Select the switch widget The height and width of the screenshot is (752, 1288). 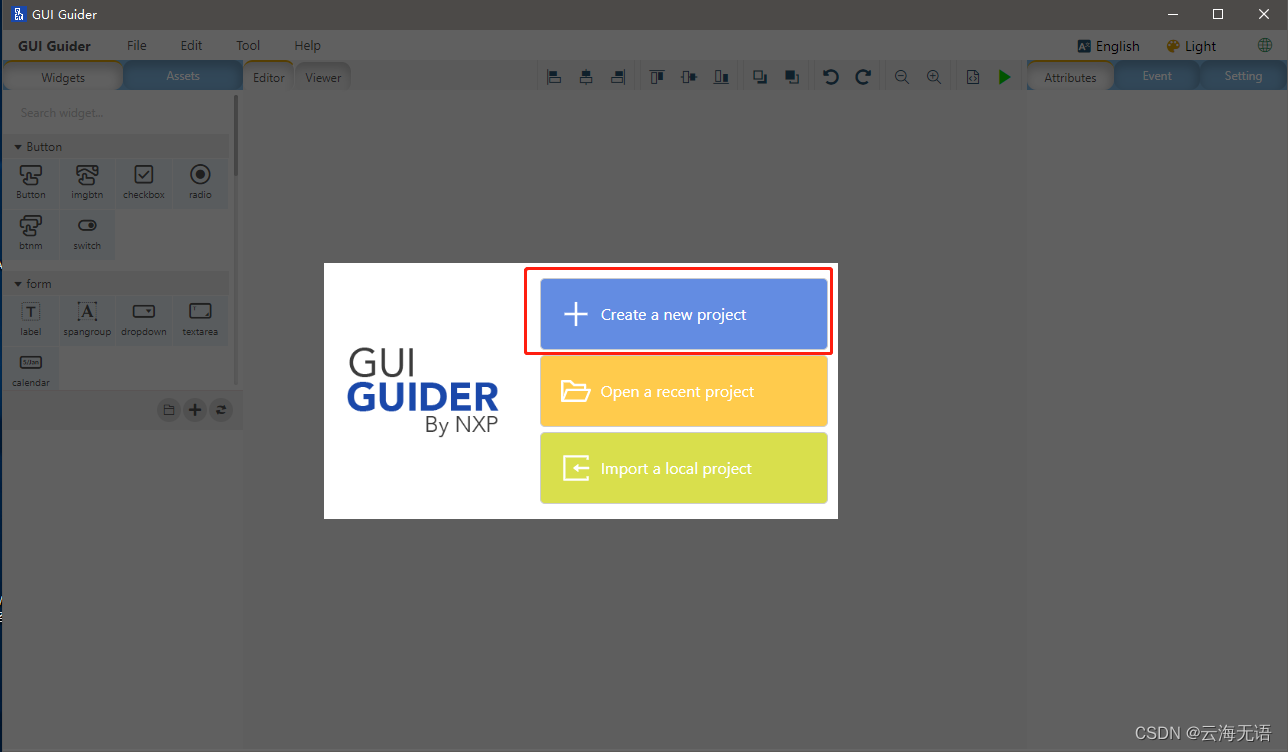click(87, 234)
